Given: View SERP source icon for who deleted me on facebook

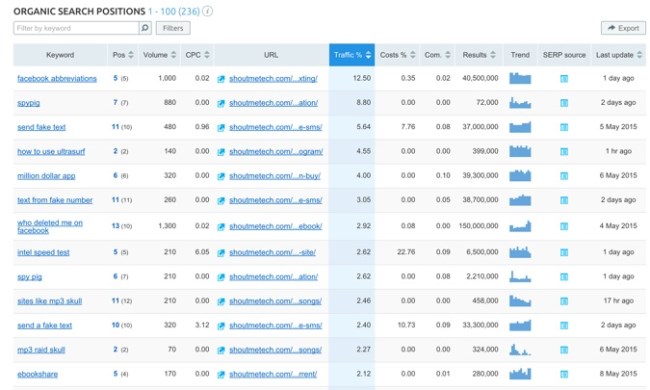Looking at the screenshot, I should pyautogui.click(x=564, y=226).
